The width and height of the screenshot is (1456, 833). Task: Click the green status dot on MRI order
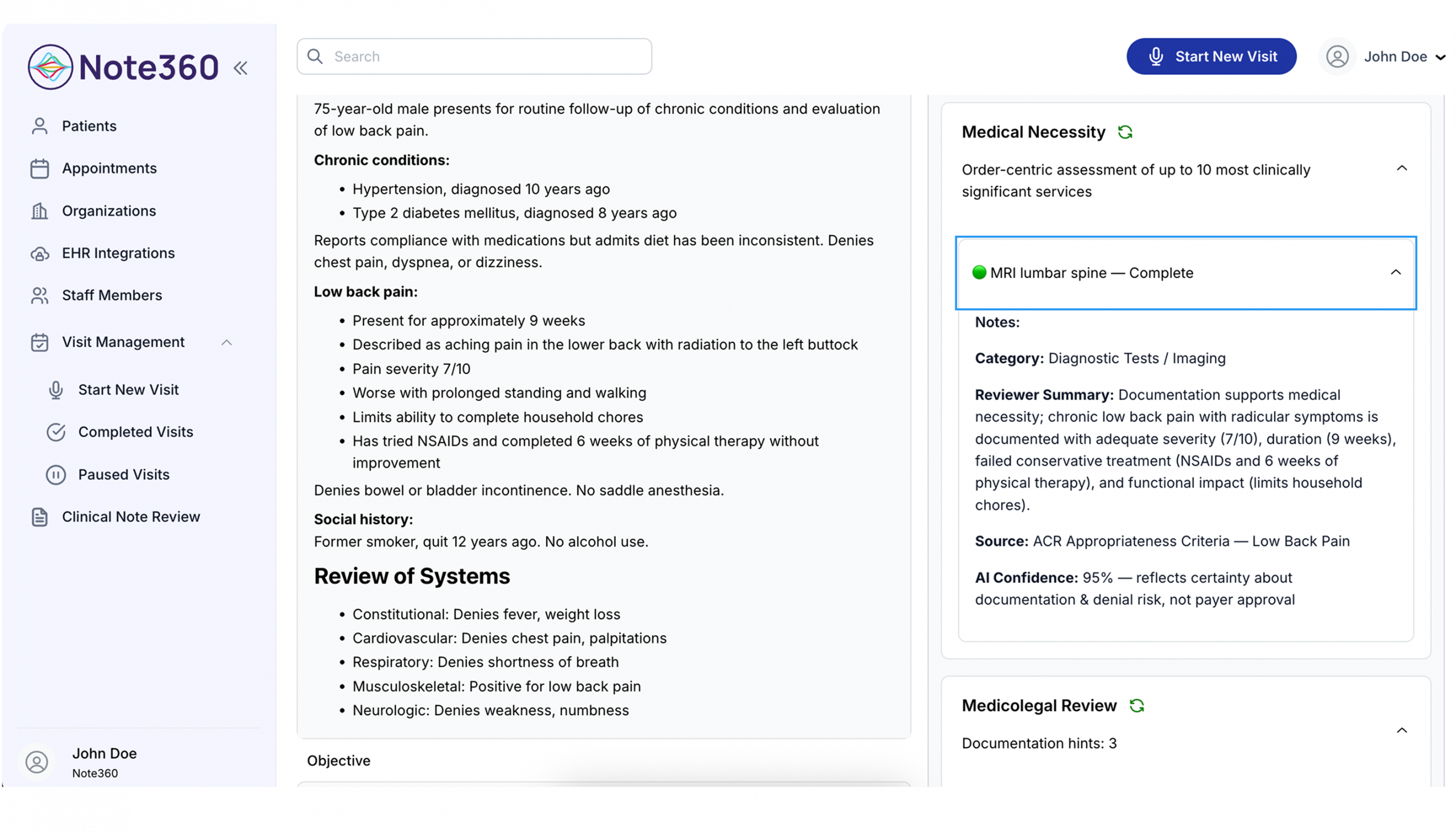979,273
